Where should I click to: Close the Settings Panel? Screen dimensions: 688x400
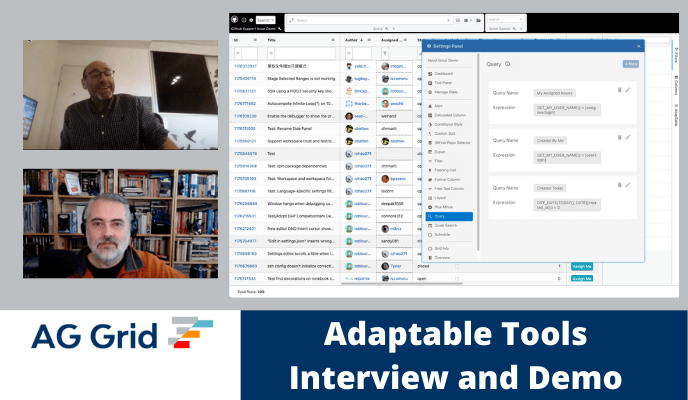click(x=639, y=46)
